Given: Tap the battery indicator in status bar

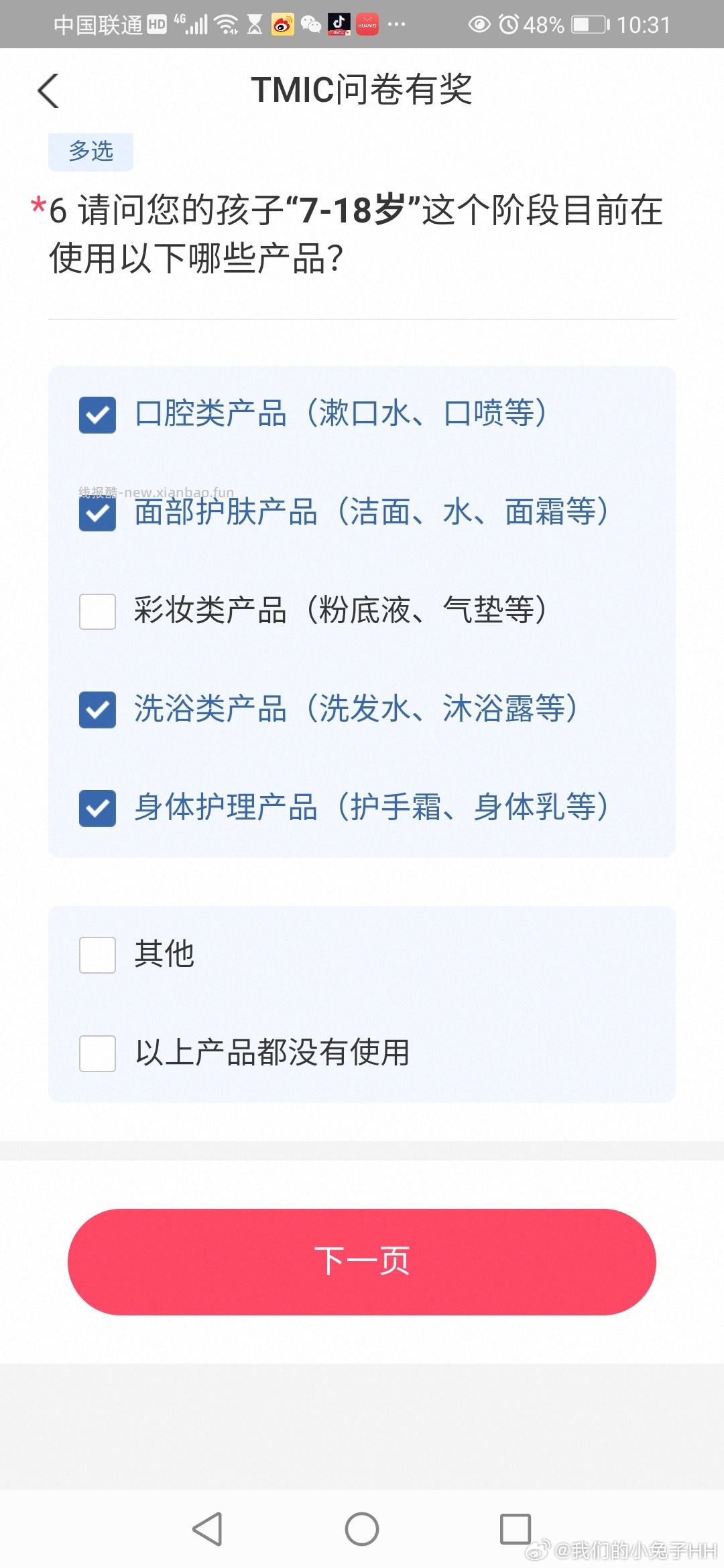Looking at the screenshot, I should (x=590, y=25).
